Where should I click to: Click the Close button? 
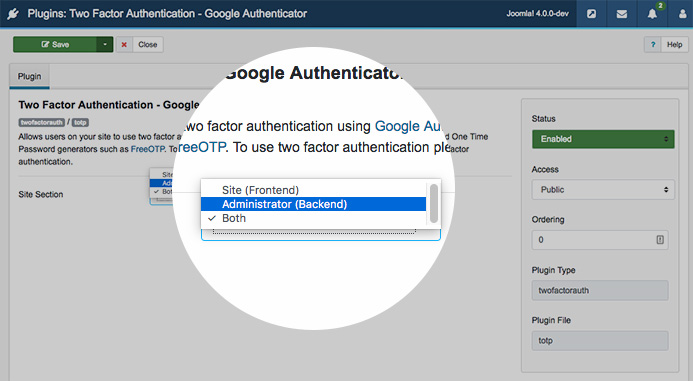[148, 45]
